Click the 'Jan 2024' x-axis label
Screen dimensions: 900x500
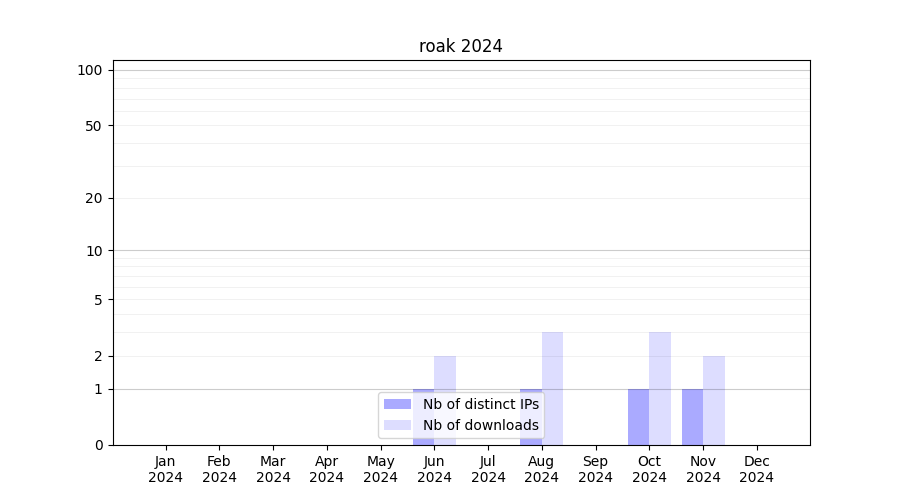coord(166,469)
